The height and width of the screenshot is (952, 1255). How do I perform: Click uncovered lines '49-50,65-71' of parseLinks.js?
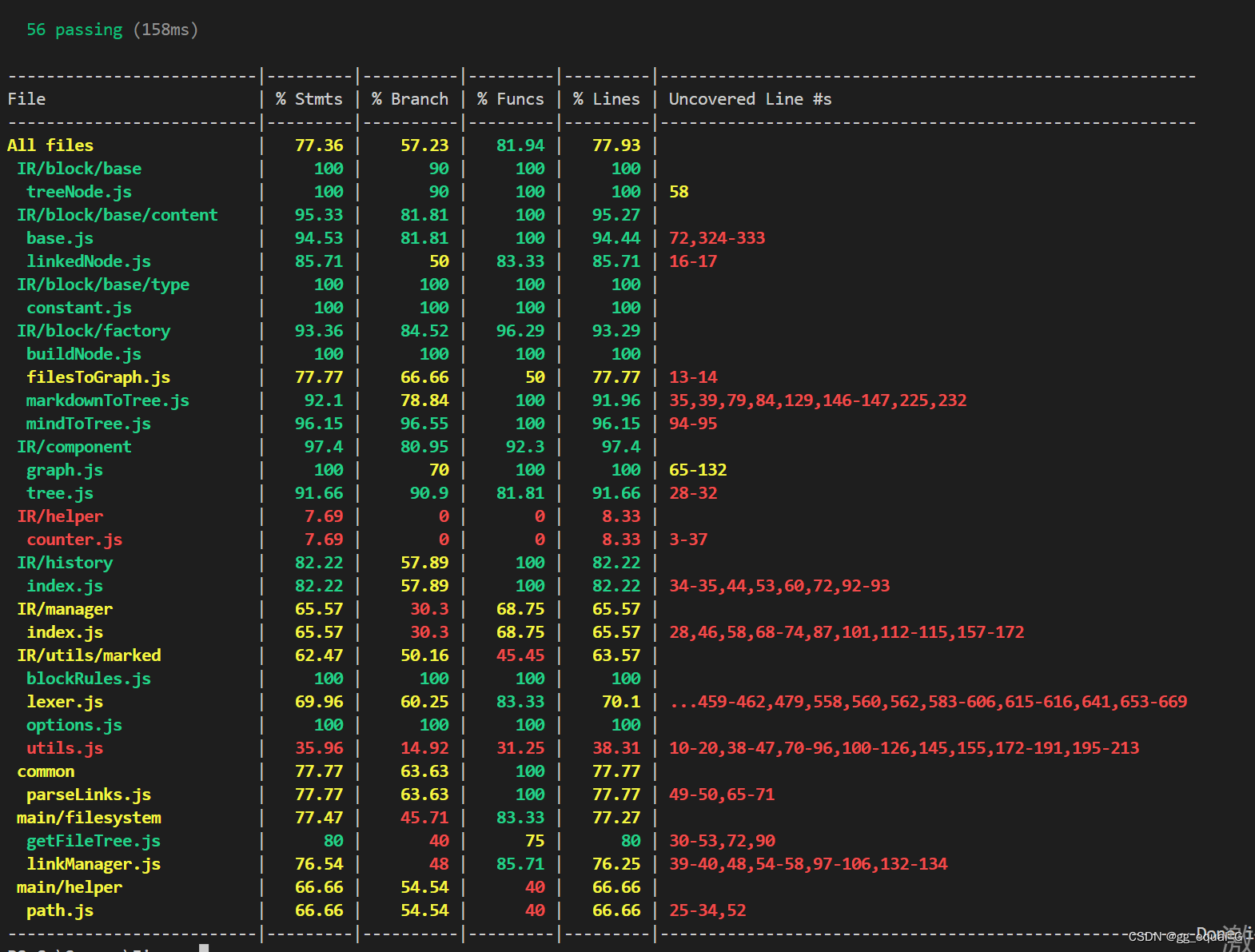pyautogui.click(x=722, y=795)
